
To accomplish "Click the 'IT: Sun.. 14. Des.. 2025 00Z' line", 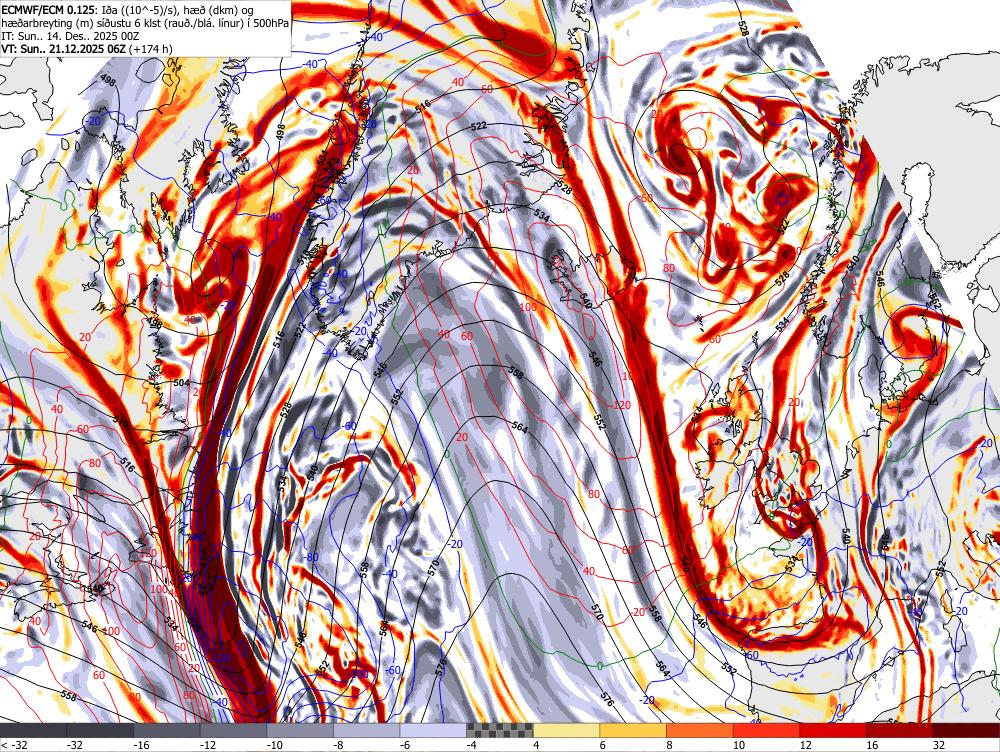I will pos(70,36).
